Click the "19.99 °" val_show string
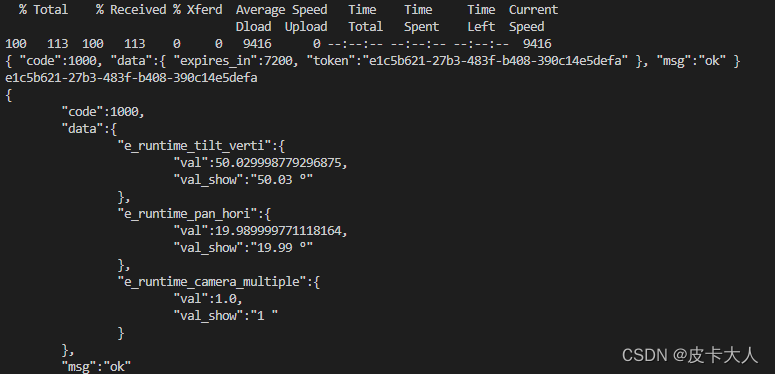775x374 pixels. (x=282, y=248)
